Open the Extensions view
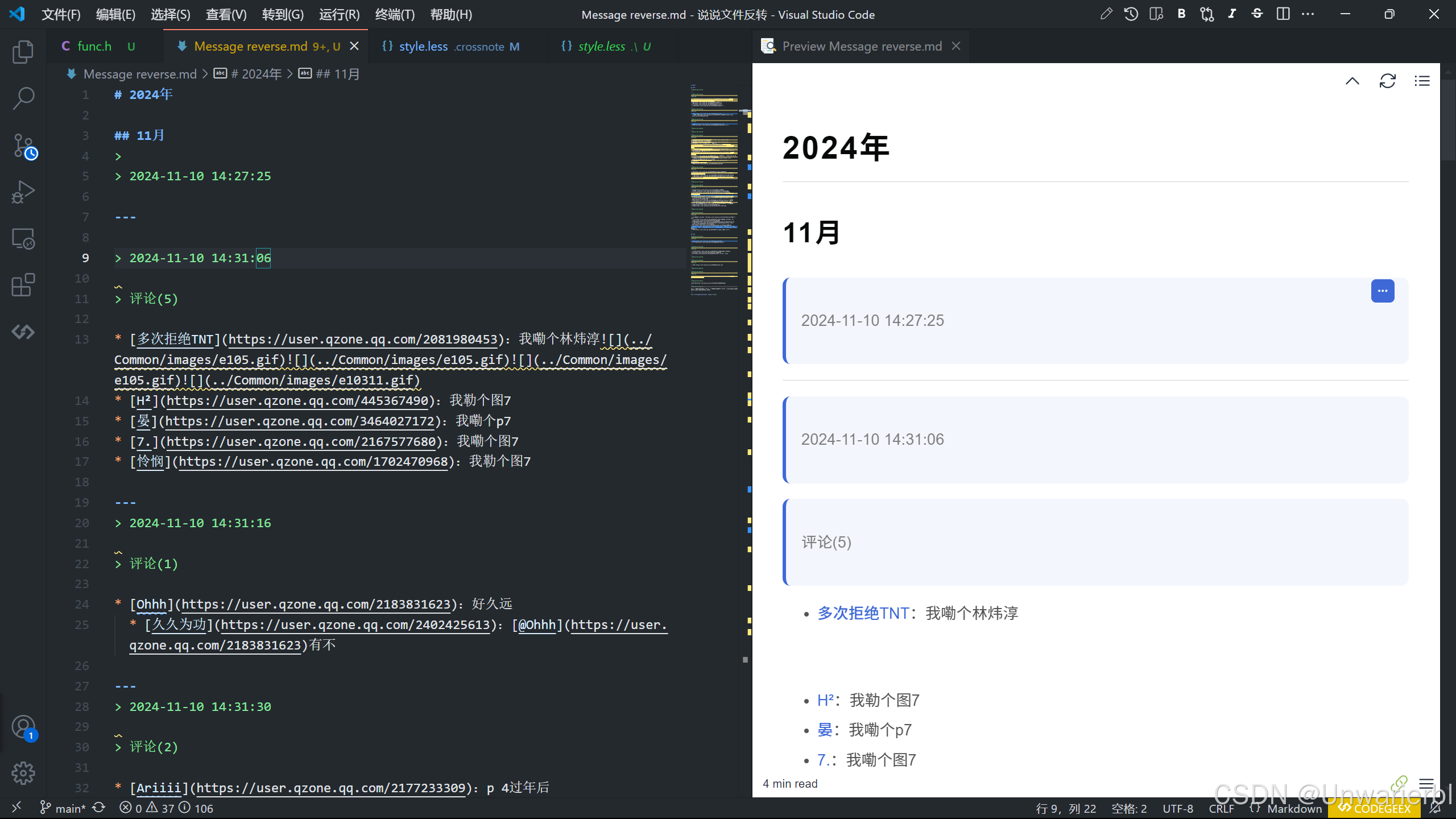Image resolution: width=1456 pixels, height=819 pixels. pos(23,285)
